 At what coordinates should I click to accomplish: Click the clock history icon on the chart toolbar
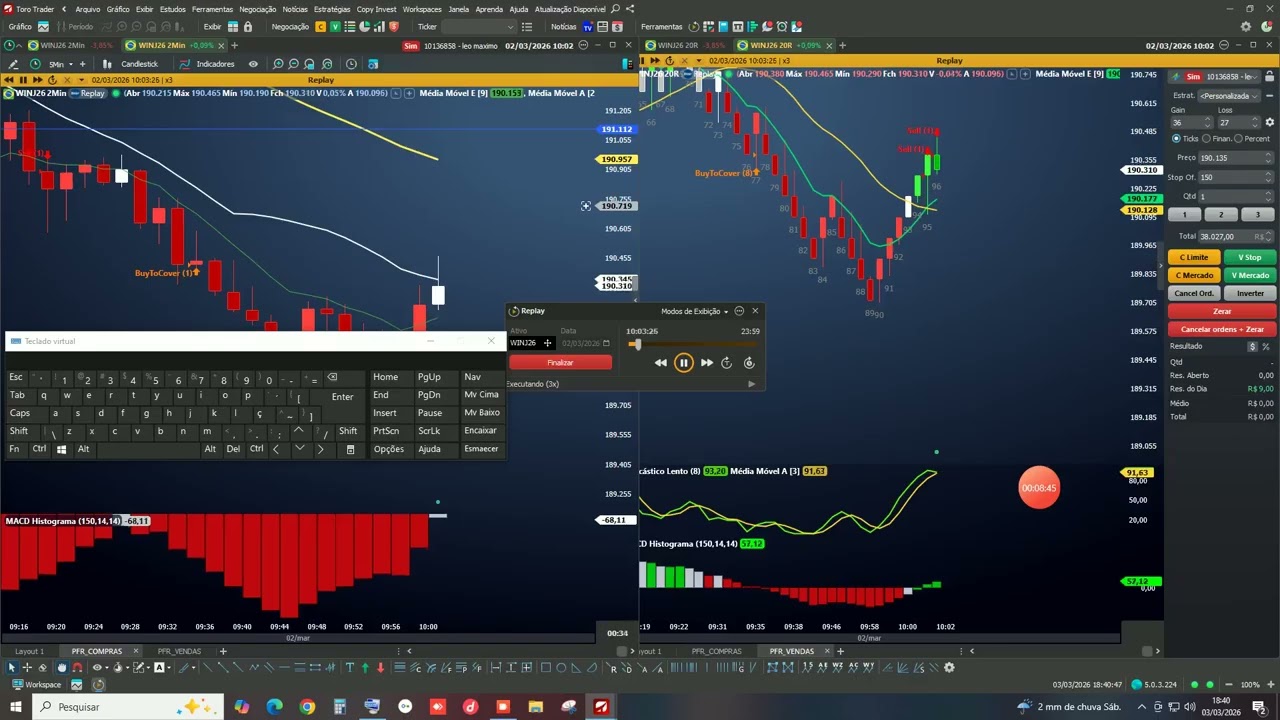(x=351, y=64)
